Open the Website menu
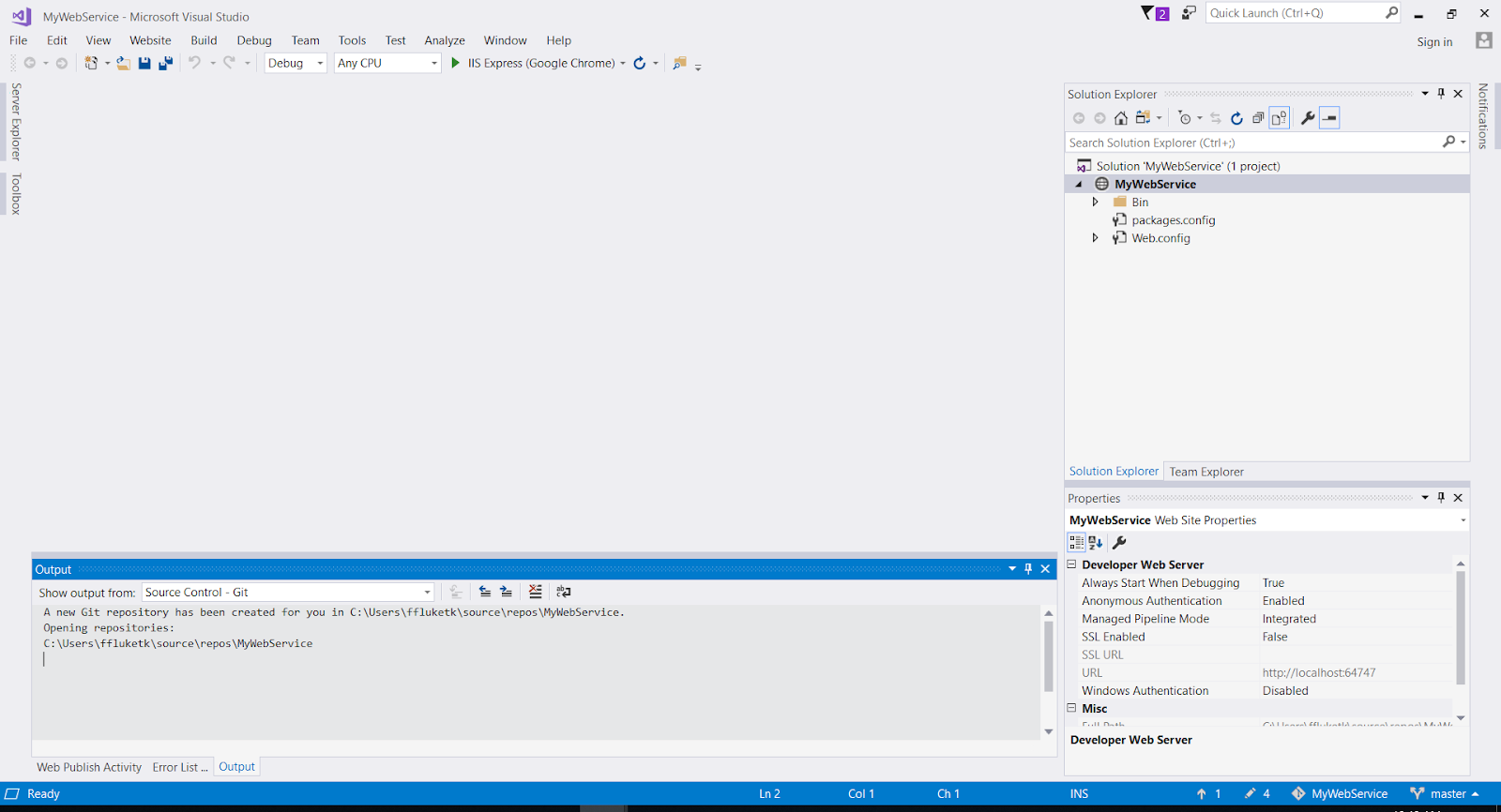Image resolution: width=1501 pixels, height=812 pixels. click(150, 40)
